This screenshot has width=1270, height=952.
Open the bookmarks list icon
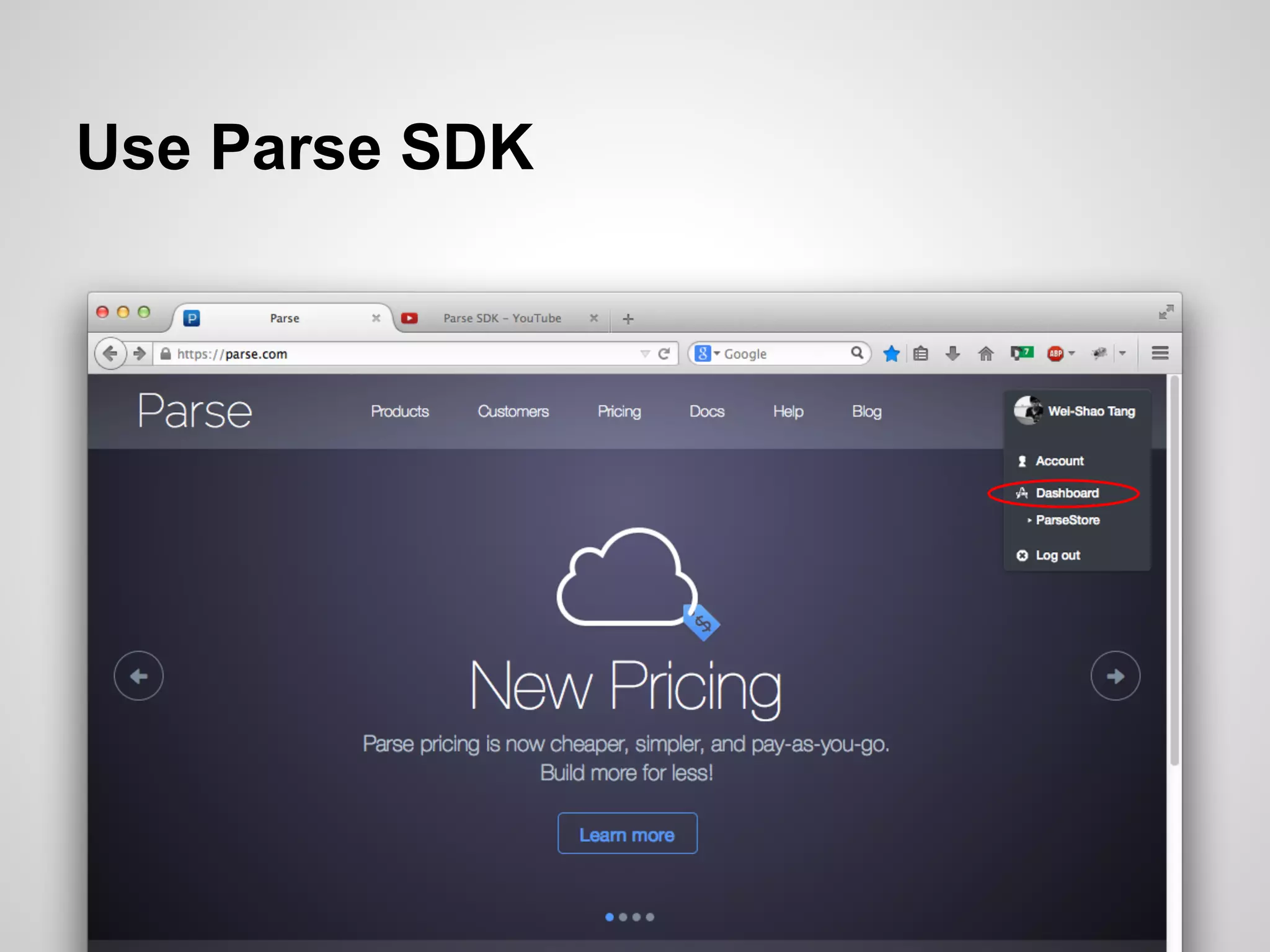click(921, 353)
